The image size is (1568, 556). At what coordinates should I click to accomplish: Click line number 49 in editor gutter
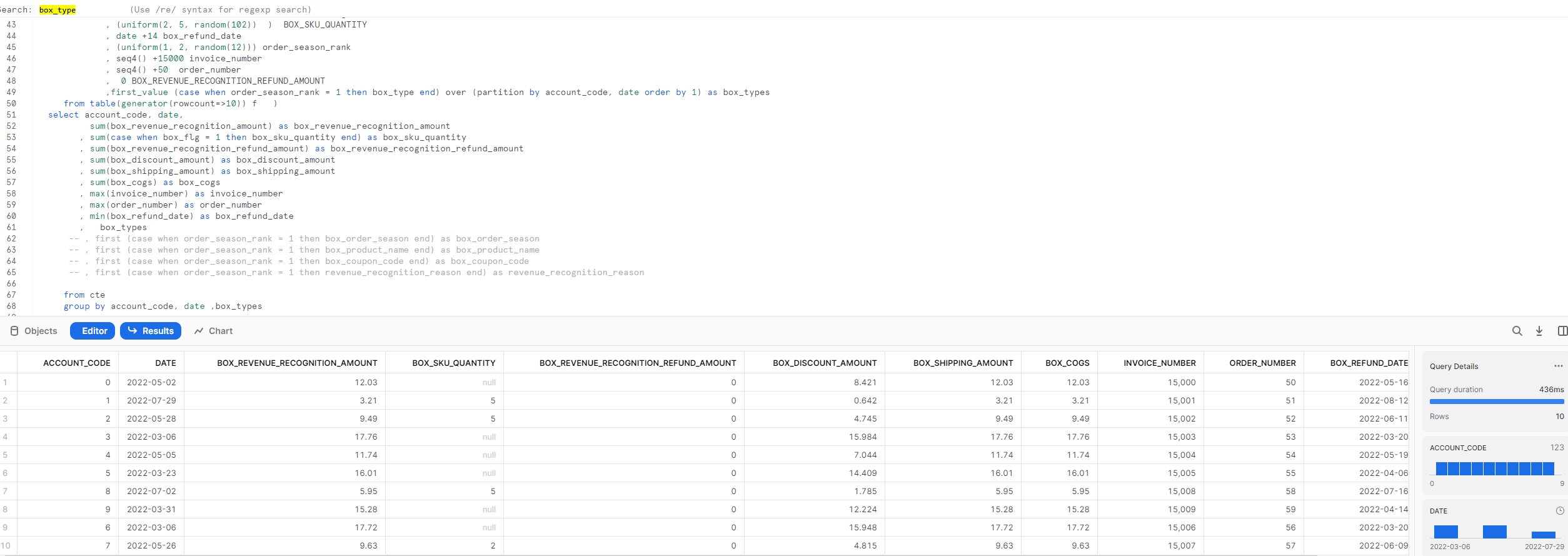11,92
